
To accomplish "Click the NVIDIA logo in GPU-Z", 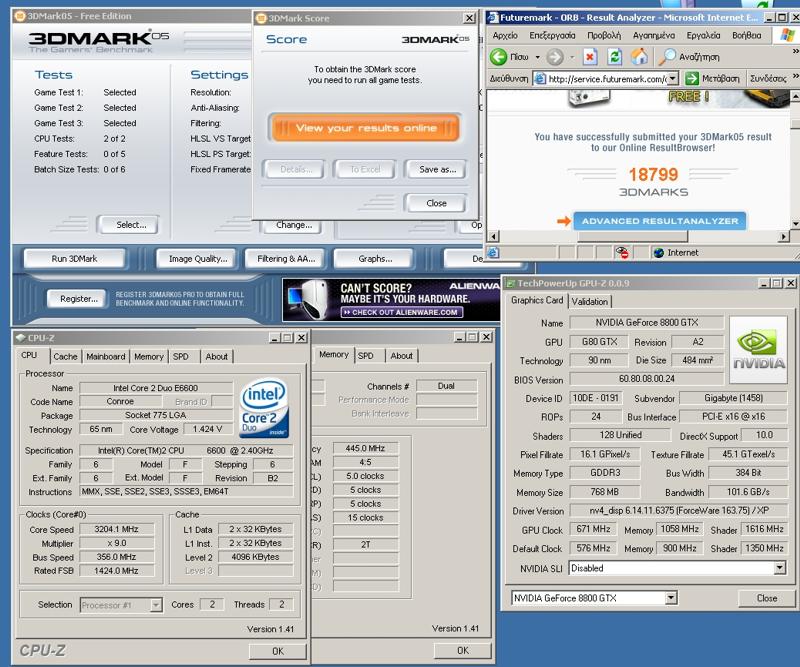I will point(758,349).
